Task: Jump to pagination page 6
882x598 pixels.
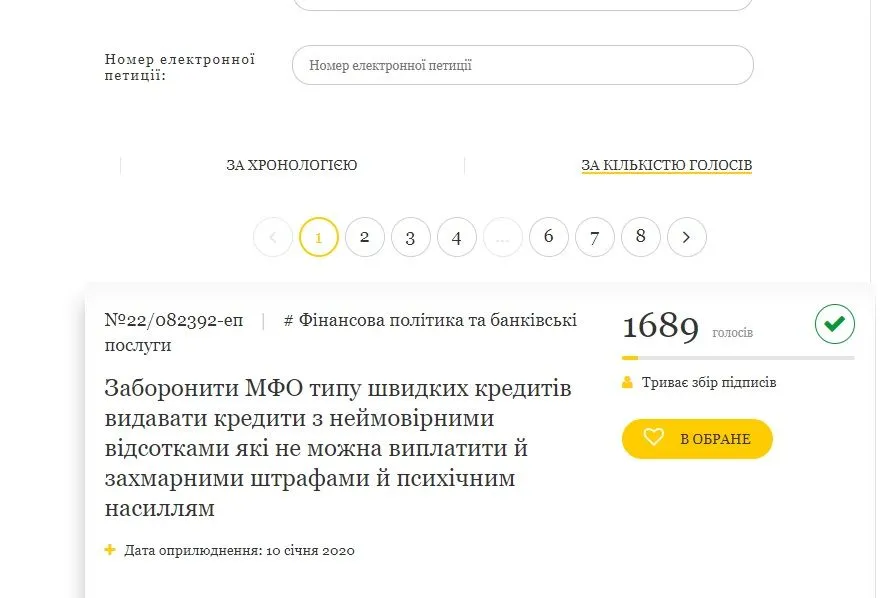Action: click(549, 237)
